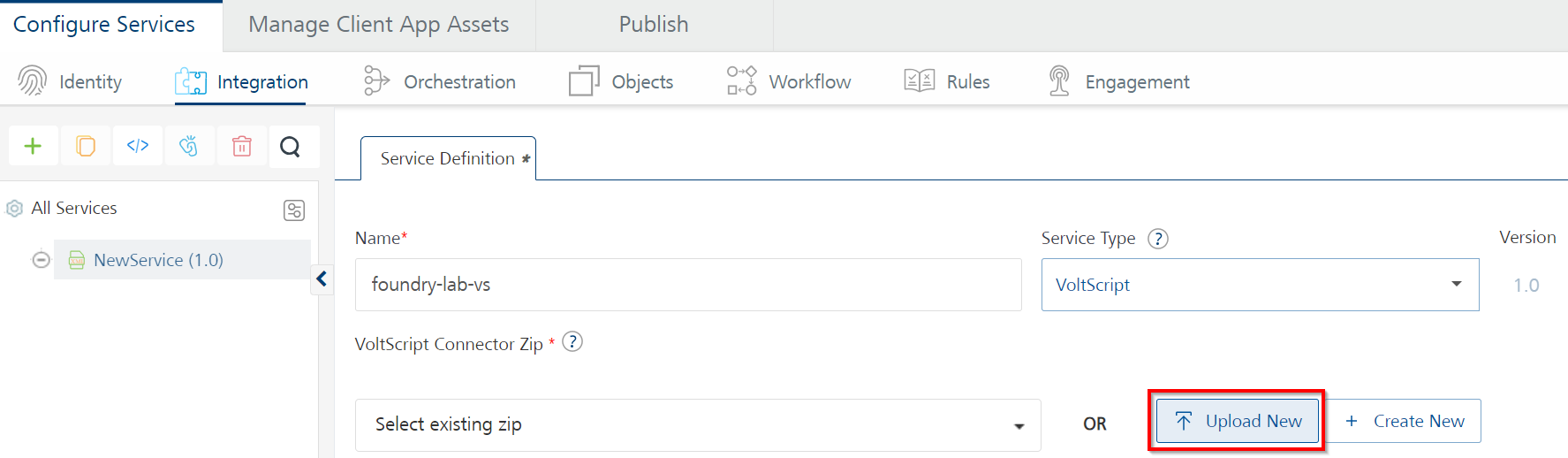Collapse the left services side panel
The width and height of the screenshot is (1568, 458).
[x=322, y=279]
